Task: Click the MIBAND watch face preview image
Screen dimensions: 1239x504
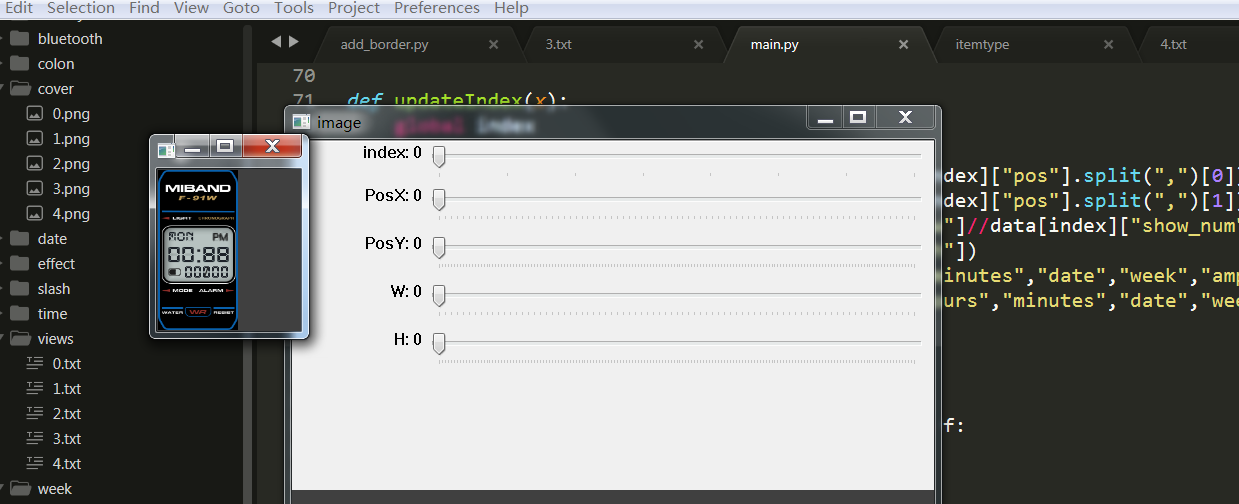Action: coord(198,250)
